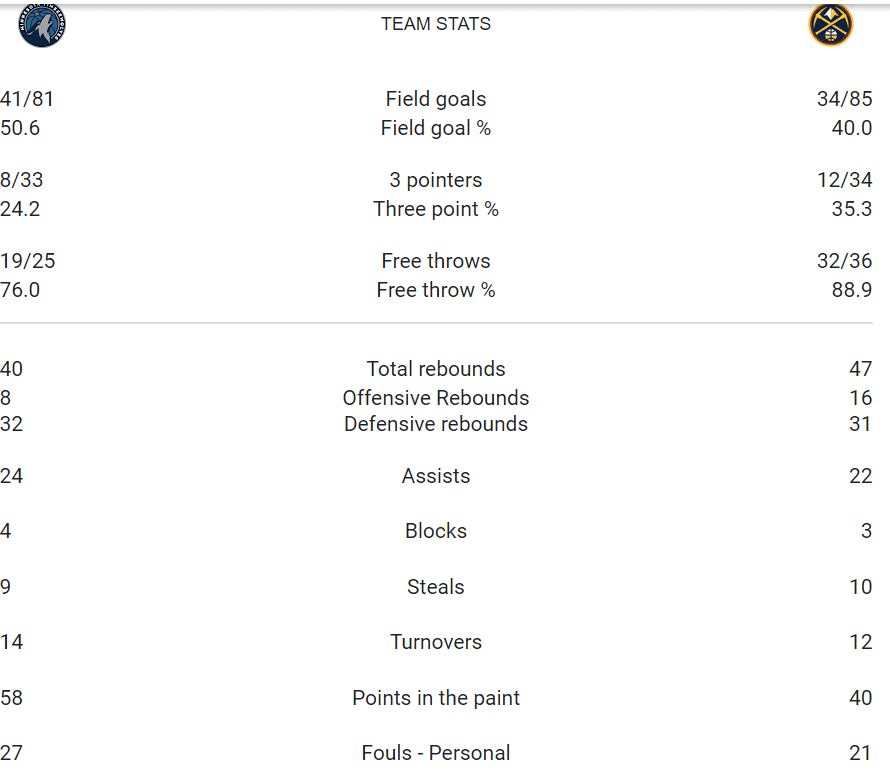This screenshot has height=776, width=890.
Task: Click the Offensive Rebounds label
Action: point(436,397)
